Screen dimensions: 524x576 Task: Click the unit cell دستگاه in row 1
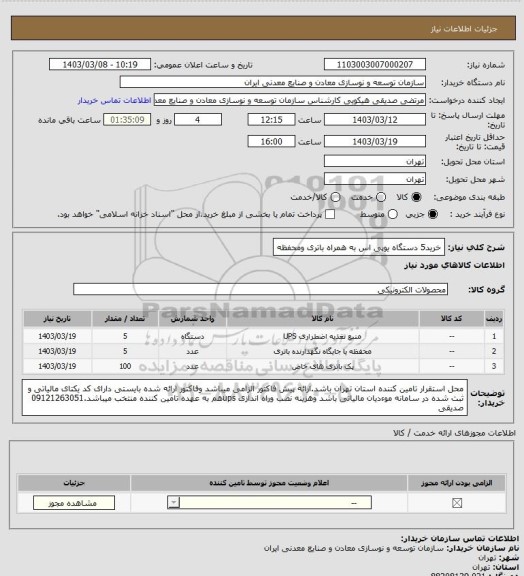tap(192, 336)
